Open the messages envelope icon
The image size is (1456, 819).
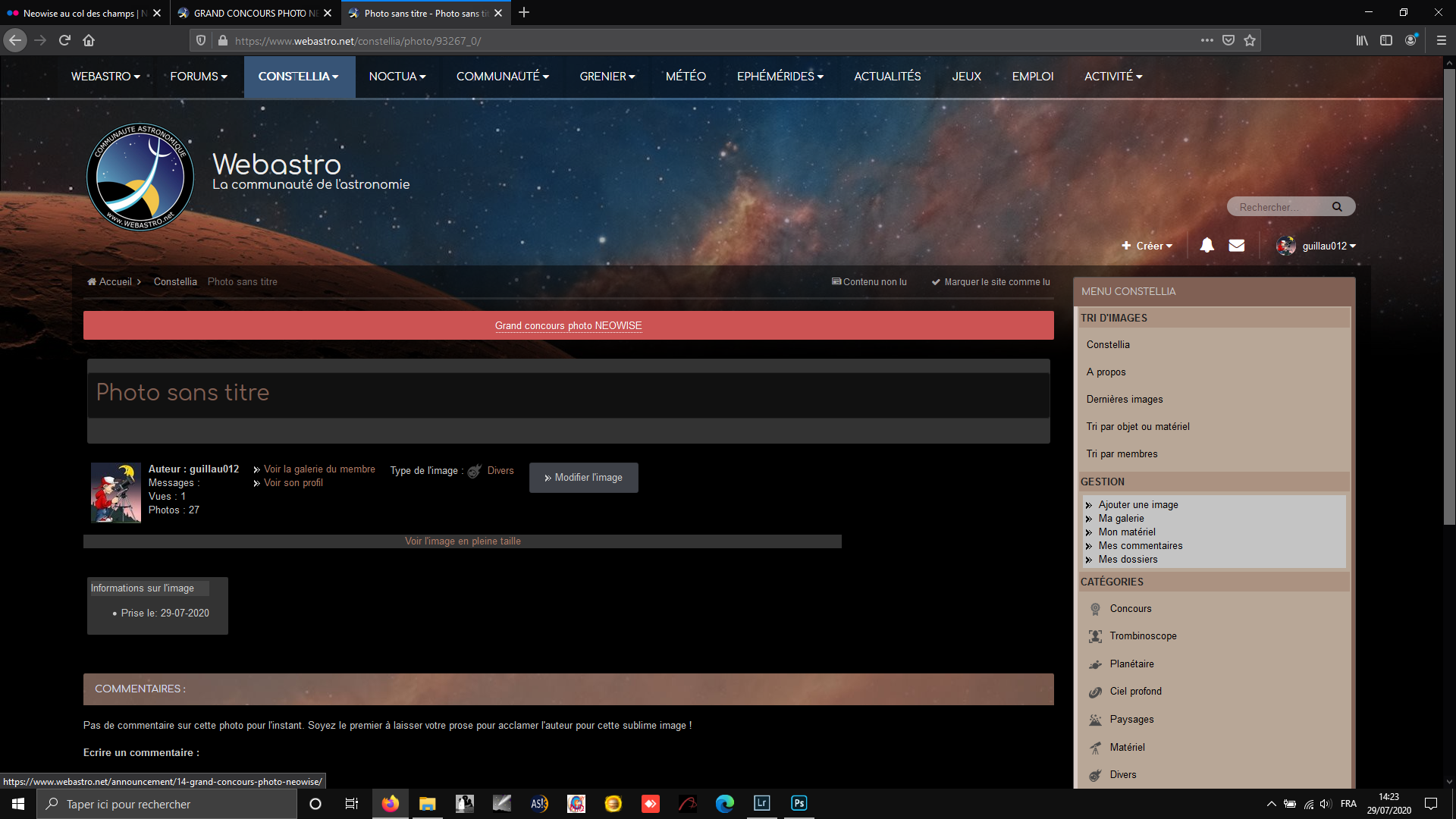pyautogui.click(x=1236, y=245)
